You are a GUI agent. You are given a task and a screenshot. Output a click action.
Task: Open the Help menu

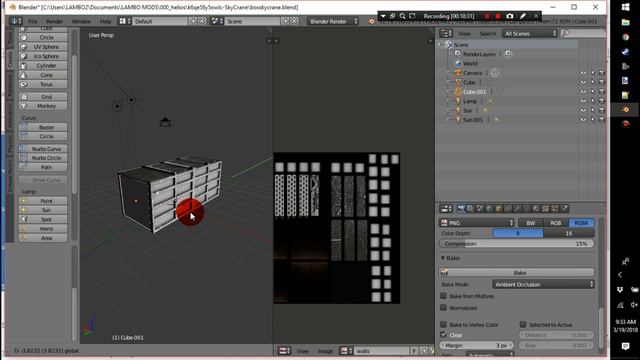click(x=105, y=21)
